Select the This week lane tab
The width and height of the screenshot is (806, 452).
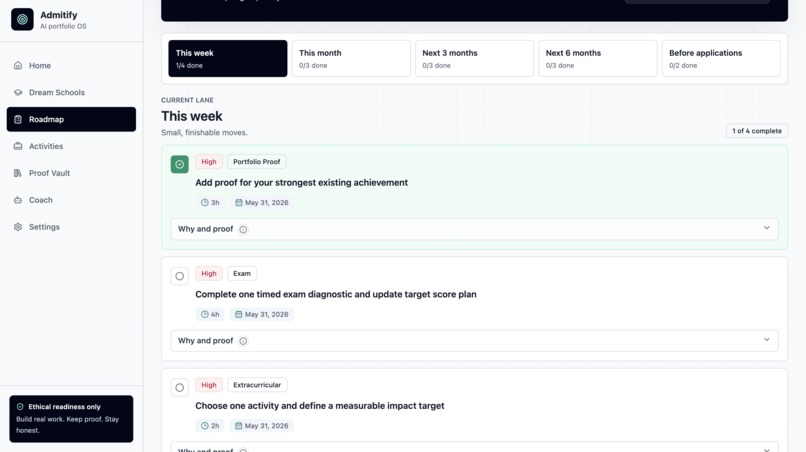(x=228, y=59)
